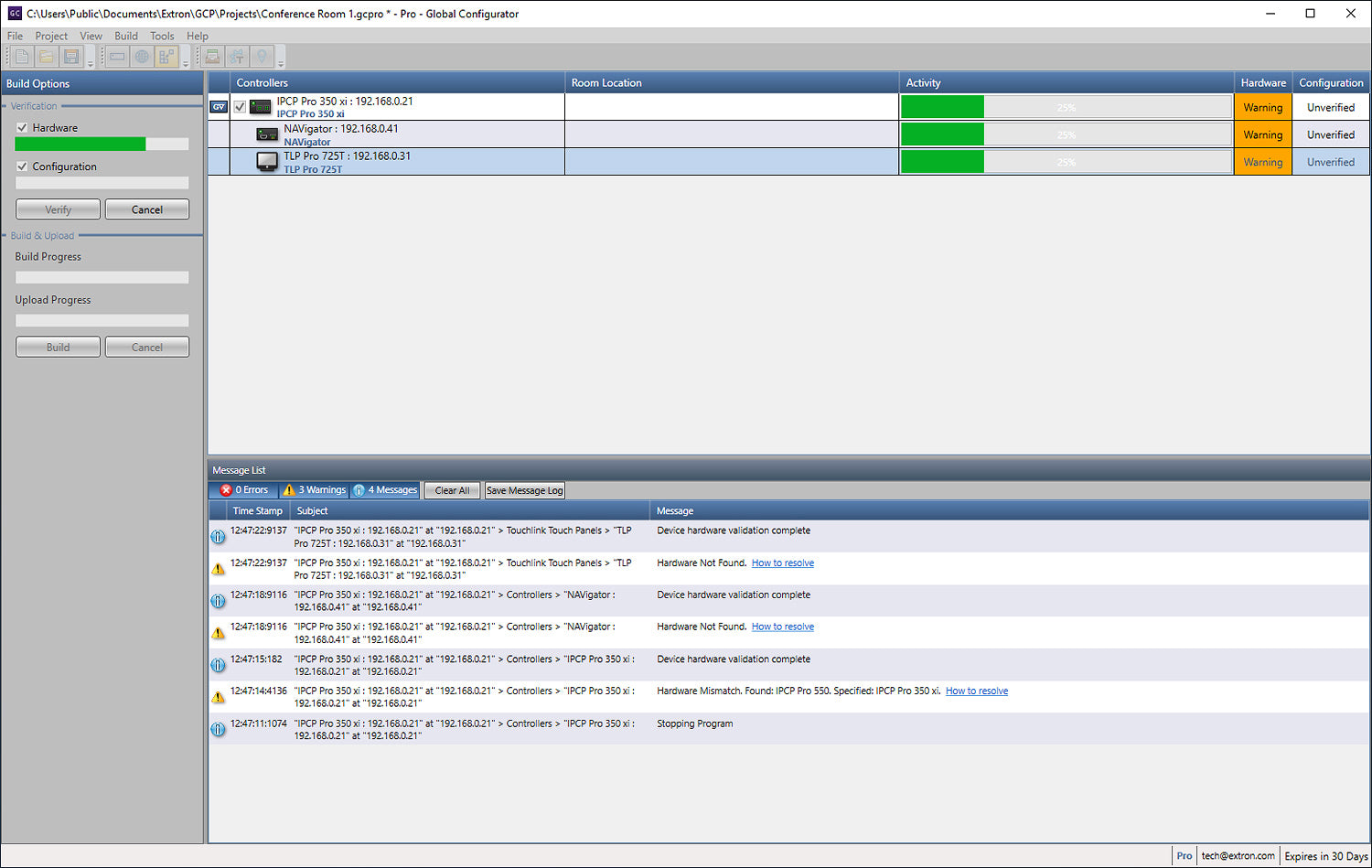The height and width of the screenshot is (868, 1372).
Task: Click Cancel button under Verification
Action: [x=147, y=209]
